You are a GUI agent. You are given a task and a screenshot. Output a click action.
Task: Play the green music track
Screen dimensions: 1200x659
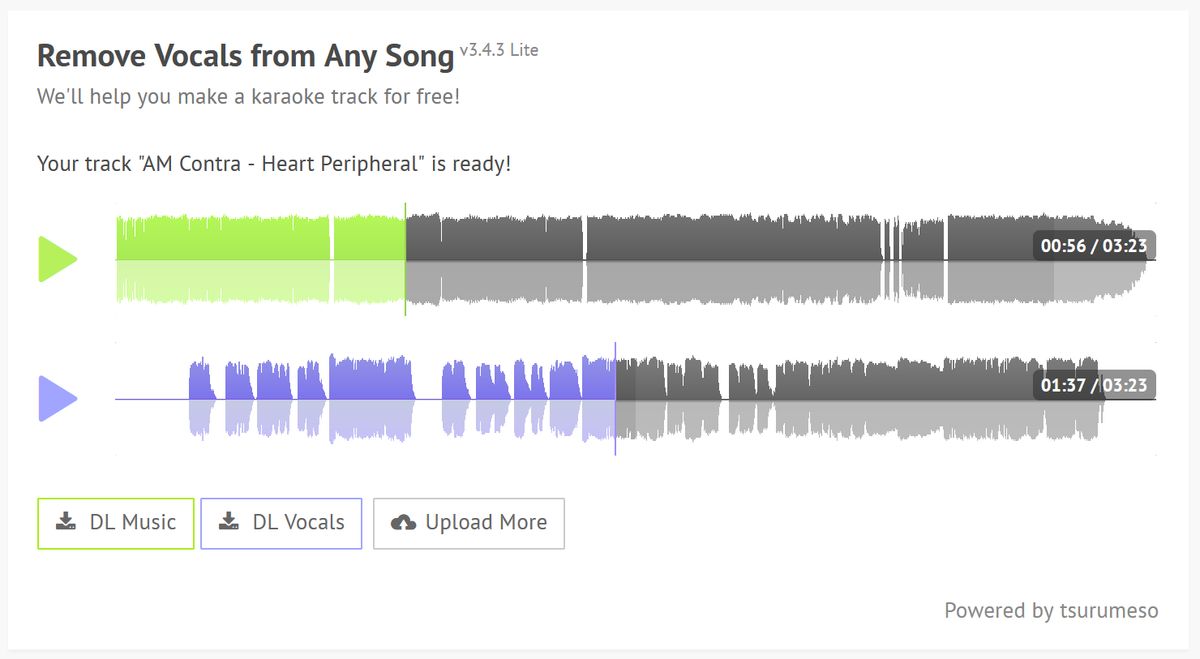click(x=57, y=260)
